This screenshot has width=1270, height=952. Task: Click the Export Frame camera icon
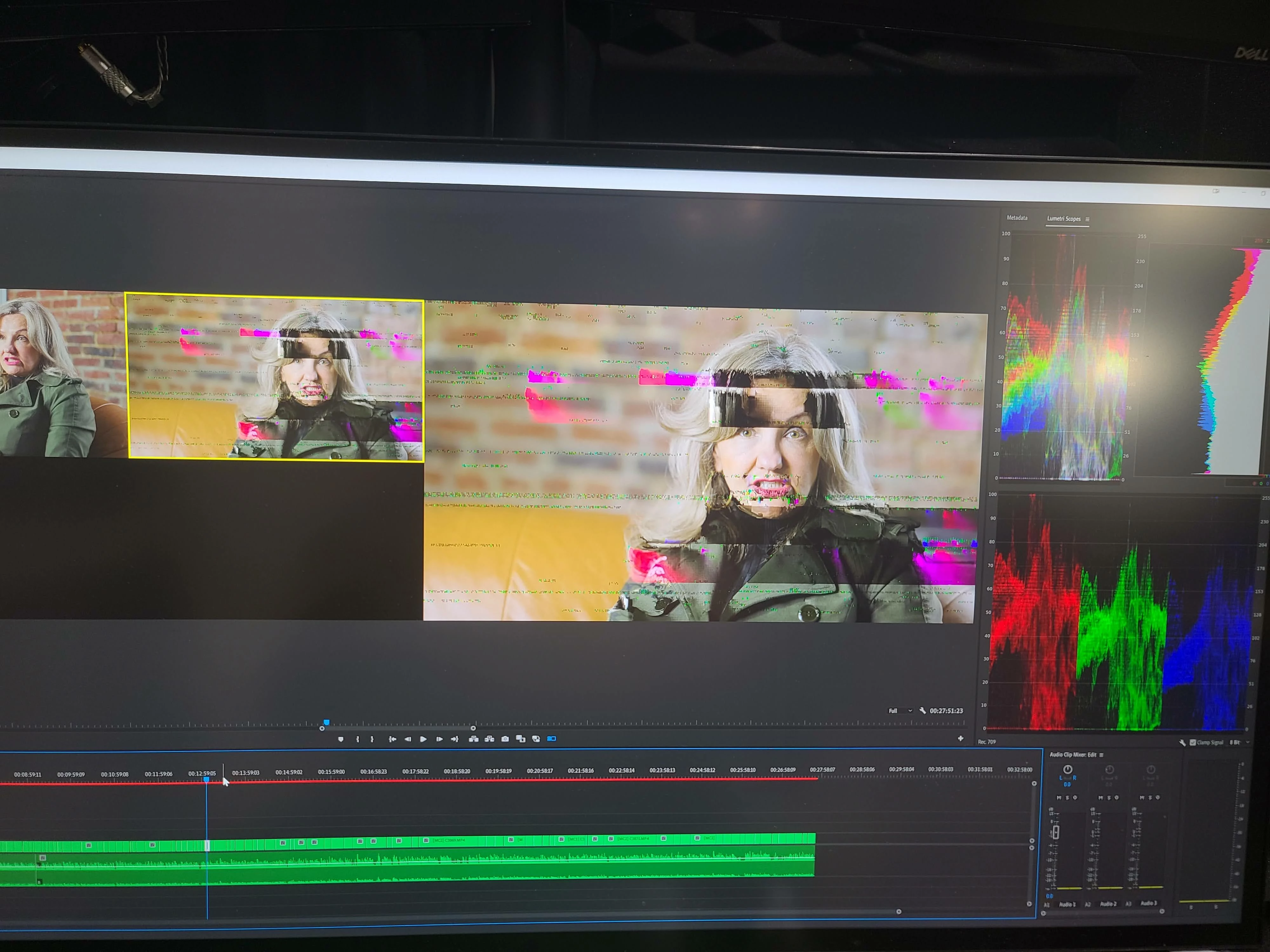pos(505,739)
